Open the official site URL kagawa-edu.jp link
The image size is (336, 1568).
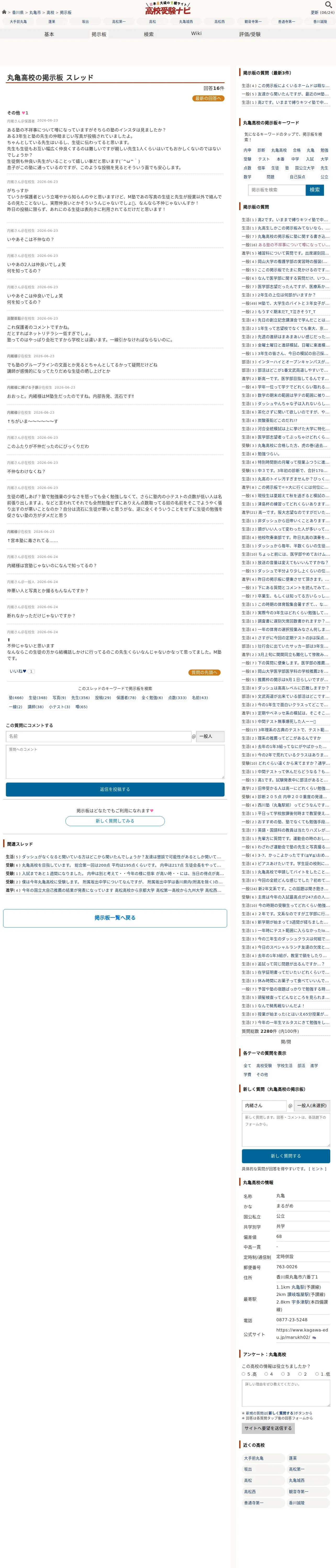click(302, 1333)
